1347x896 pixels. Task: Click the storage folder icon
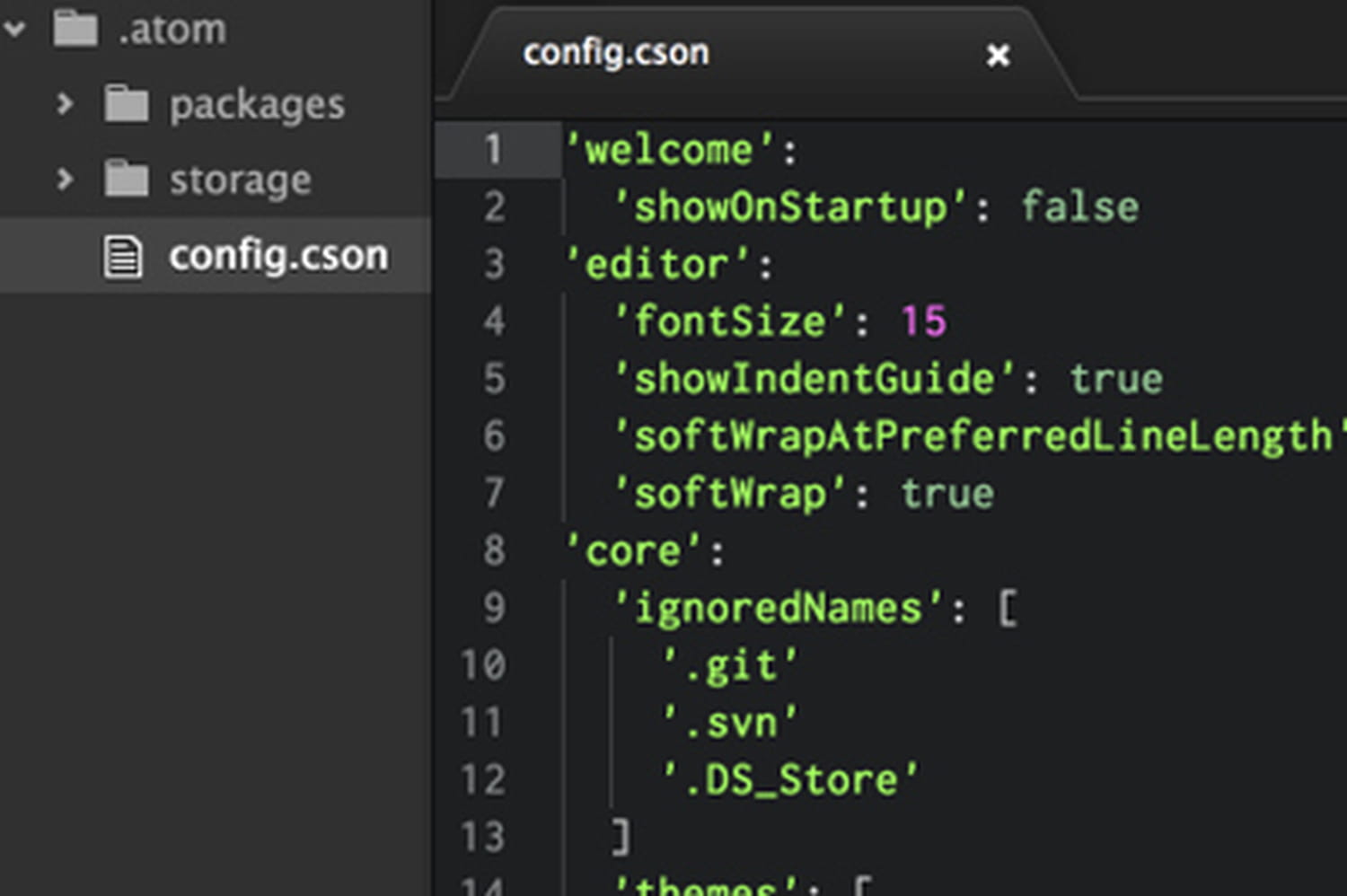127,180
